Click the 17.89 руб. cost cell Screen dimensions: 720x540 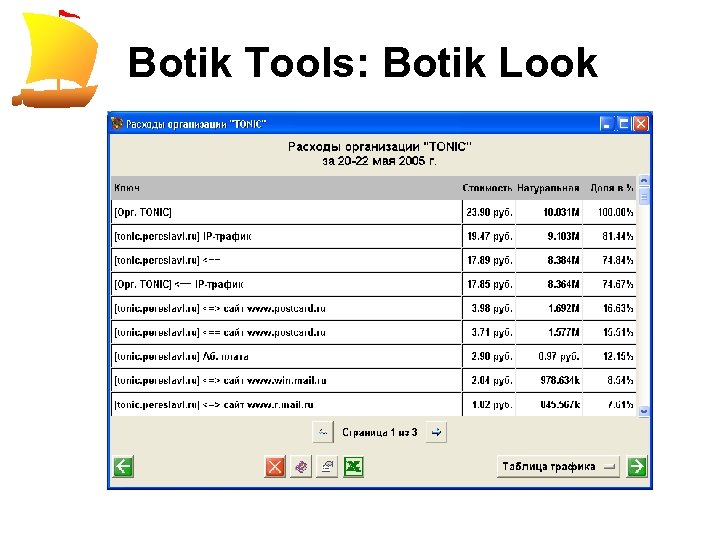(x=489, y=260)
